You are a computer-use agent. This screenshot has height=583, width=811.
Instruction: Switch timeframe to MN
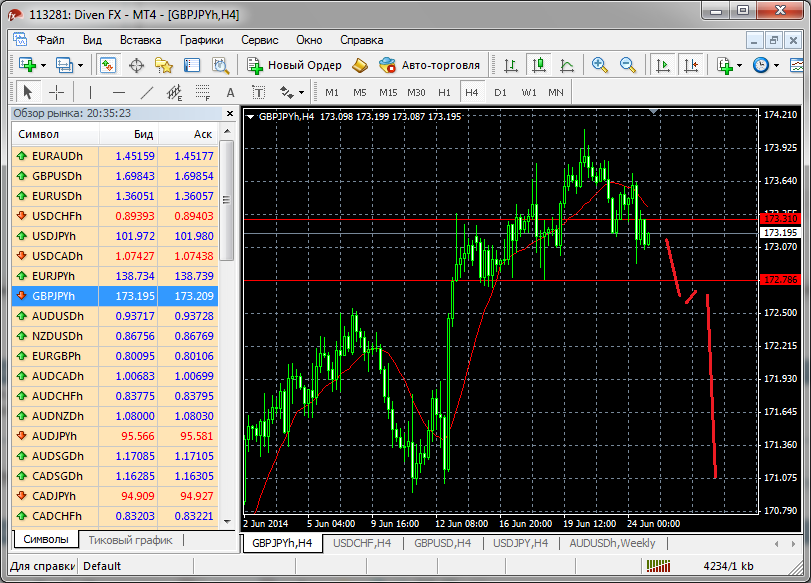coord(556,93)
